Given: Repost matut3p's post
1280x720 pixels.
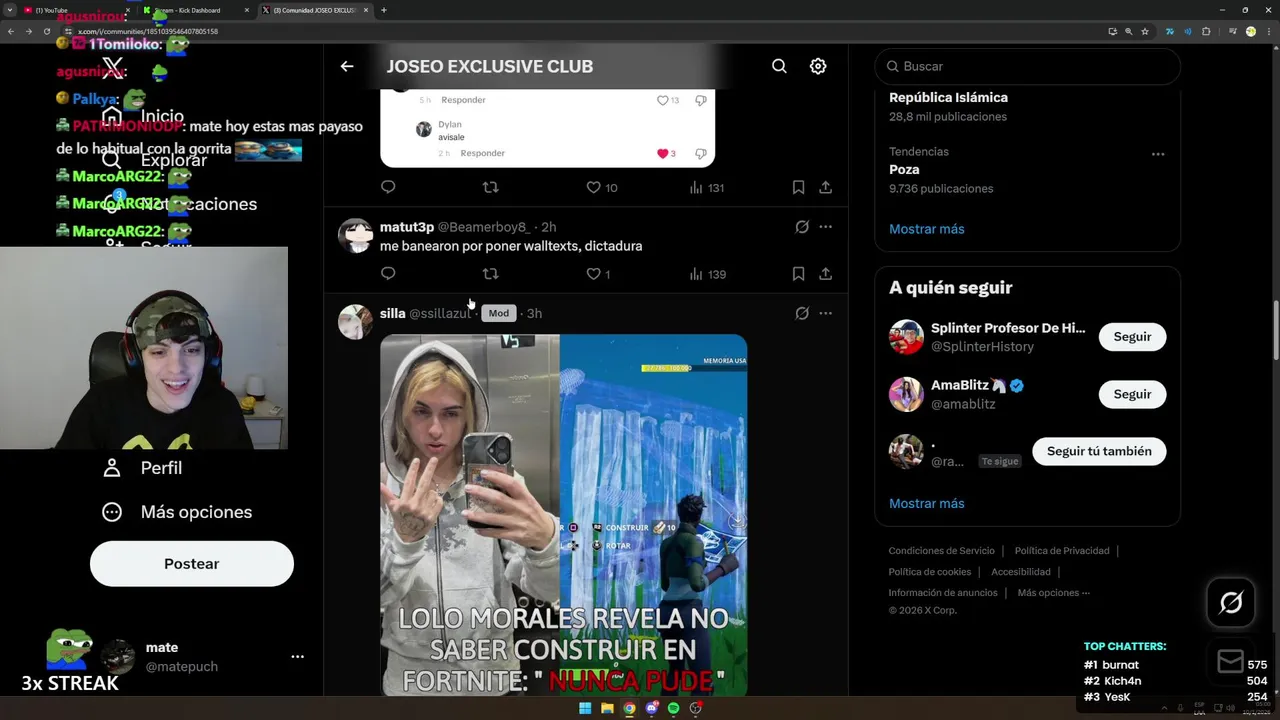Looking at the screenshot, I should [490, 274].
